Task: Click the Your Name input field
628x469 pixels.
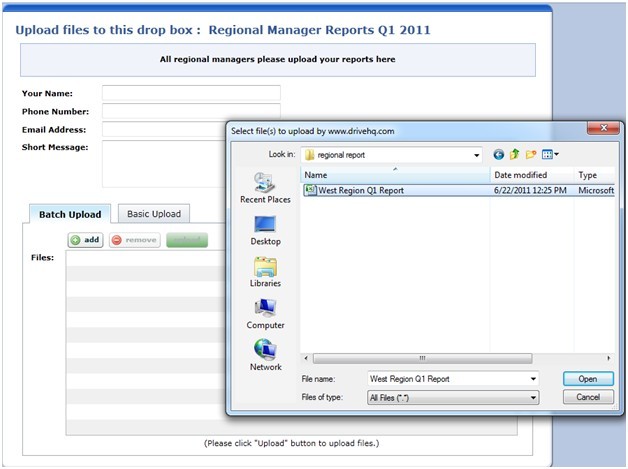Action: coord(191,93)
